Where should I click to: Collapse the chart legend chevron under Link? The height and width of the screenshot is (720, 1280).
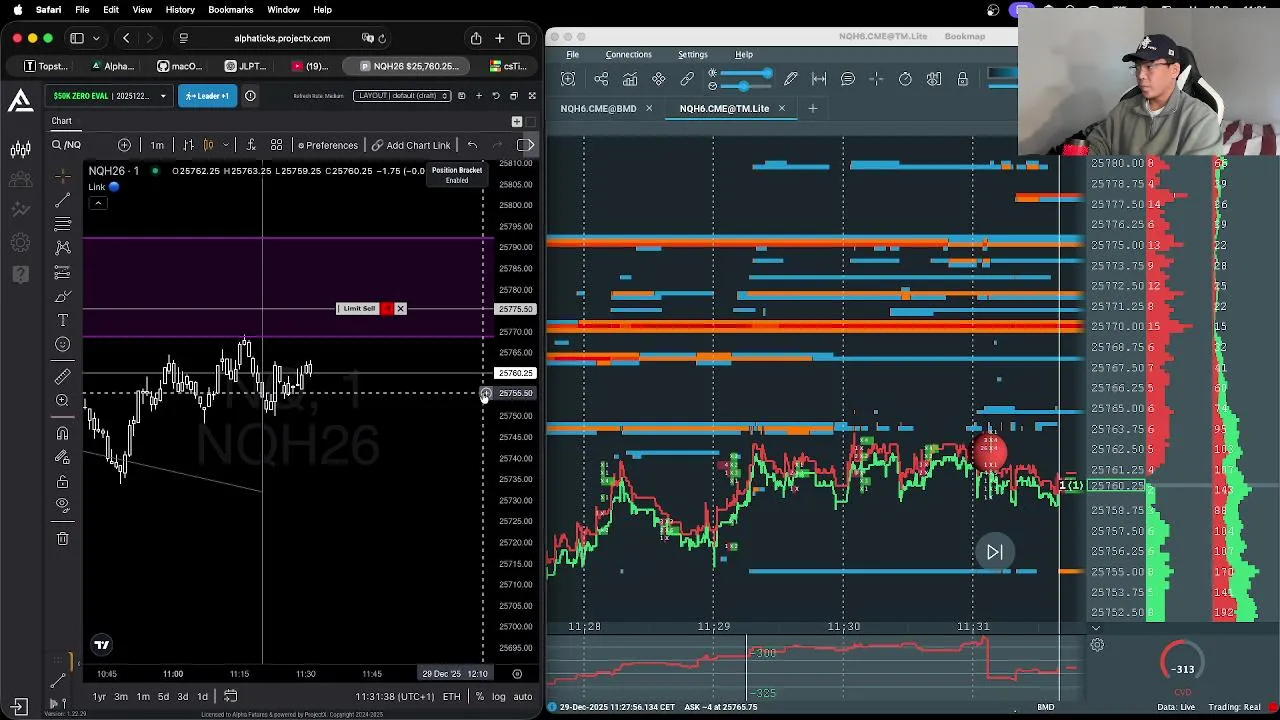pos(98,203)
